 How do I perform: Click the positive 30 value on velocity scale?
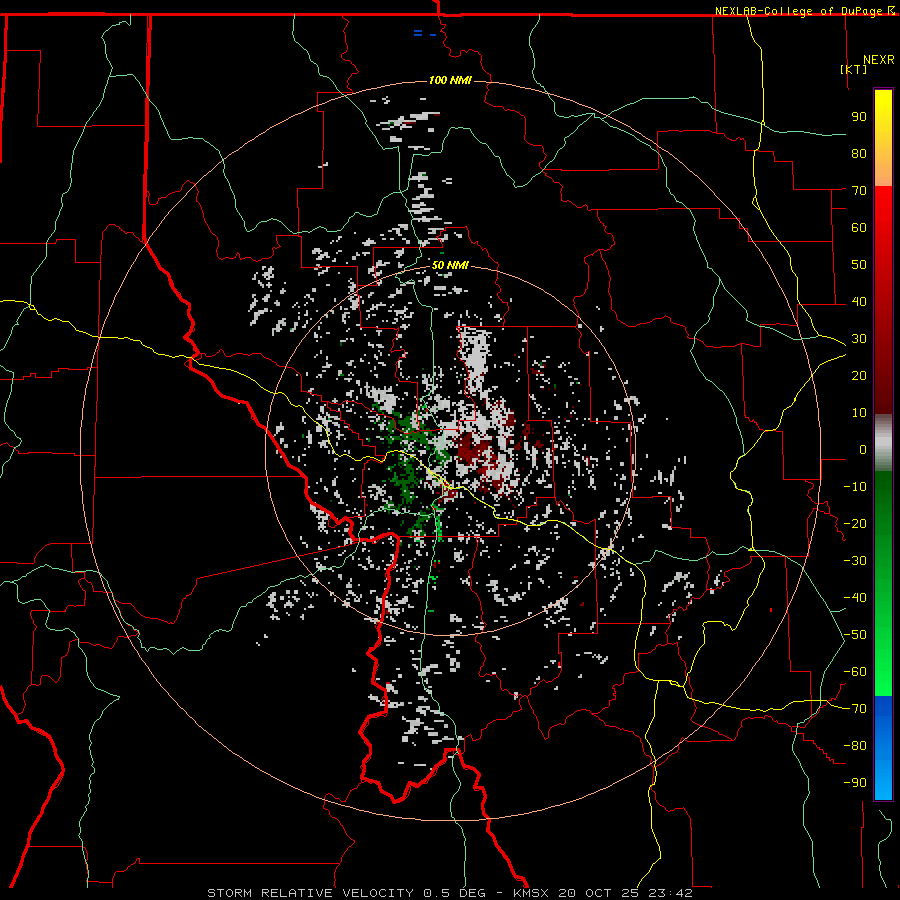point(859,339)
